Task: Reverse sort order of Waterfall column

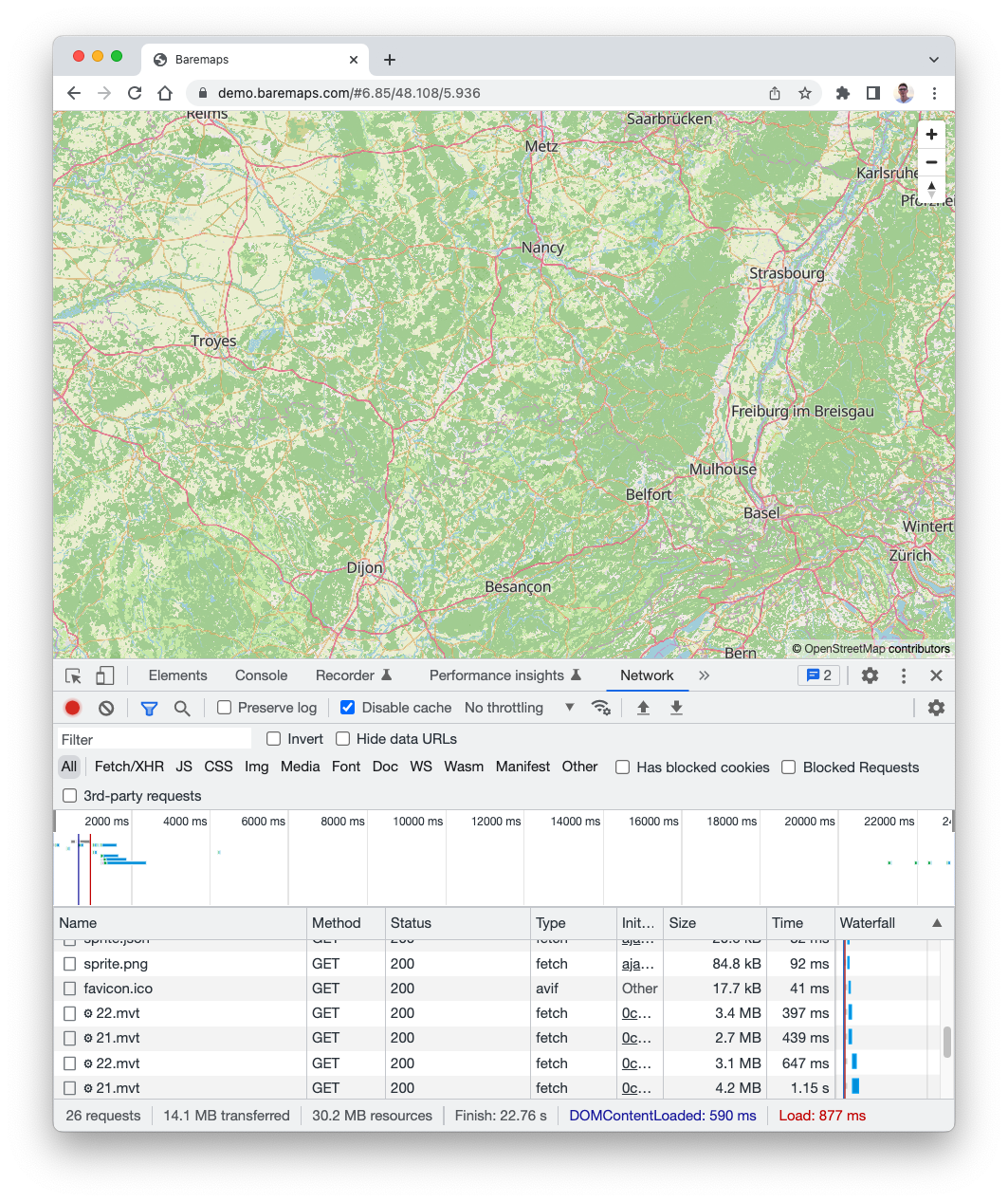Action: pyautogui.click(x=936, y=922)
